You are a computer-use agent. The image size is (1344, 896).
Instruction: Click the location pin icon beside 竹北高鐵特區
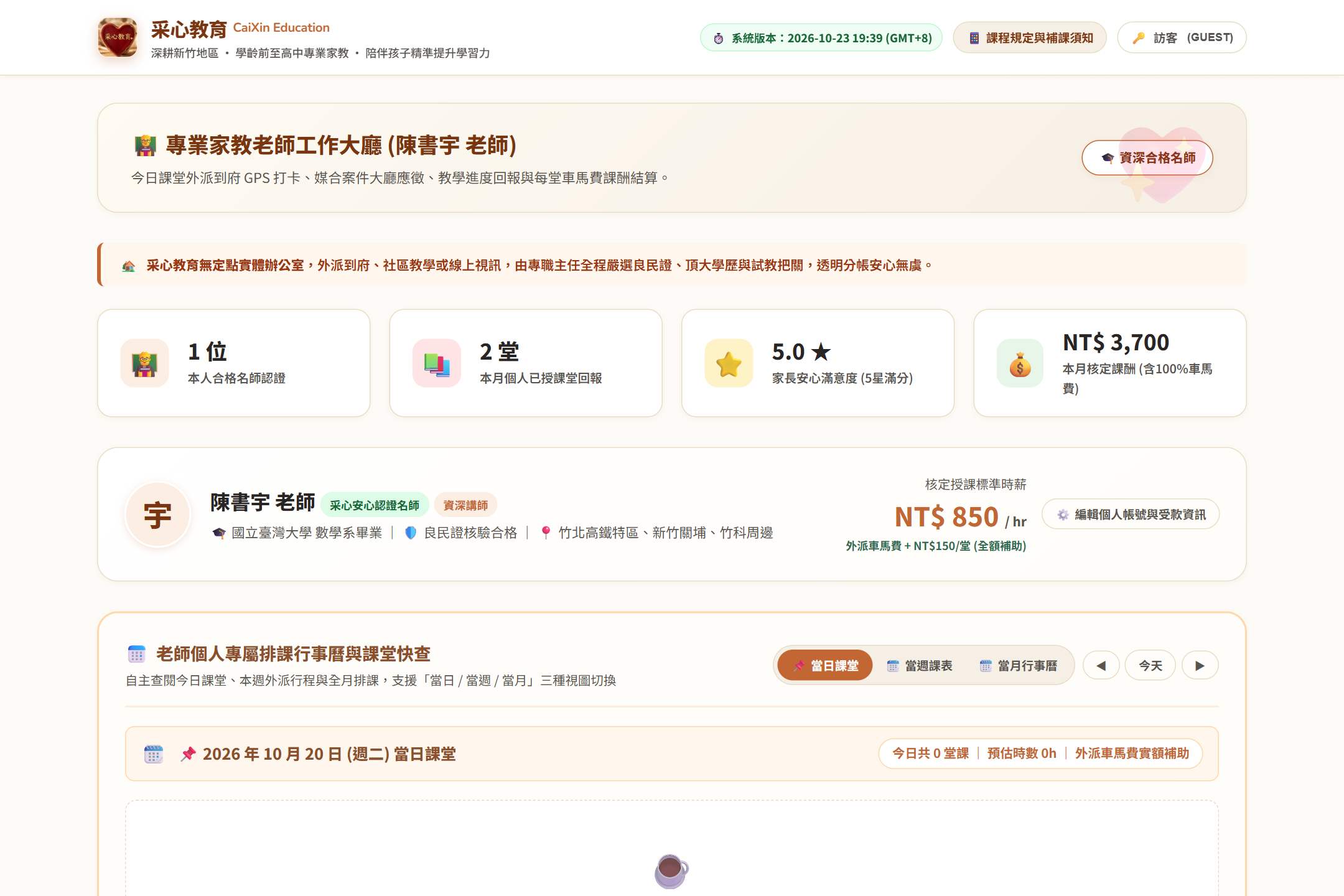tap(546, 533)
